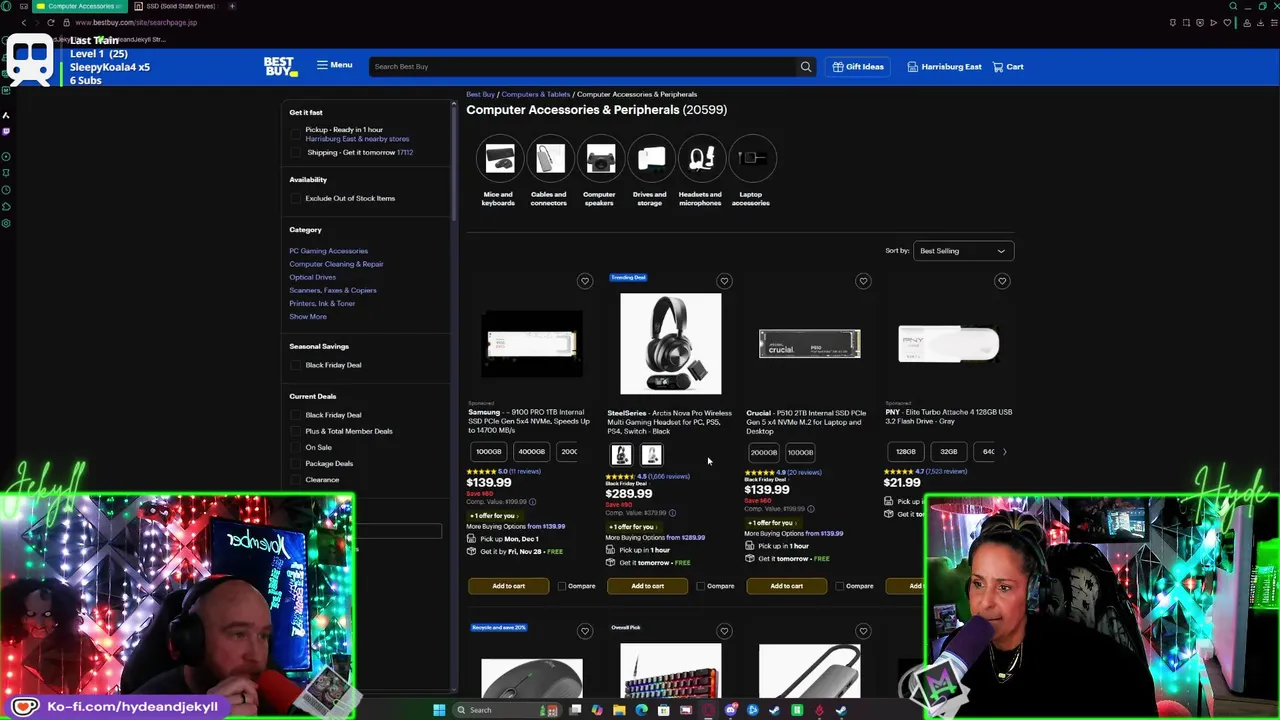Expand categories with Show More
Image resolution: width=1280 pixels, height=720 pixels.
pyautogui.click(x=308, y=316)
